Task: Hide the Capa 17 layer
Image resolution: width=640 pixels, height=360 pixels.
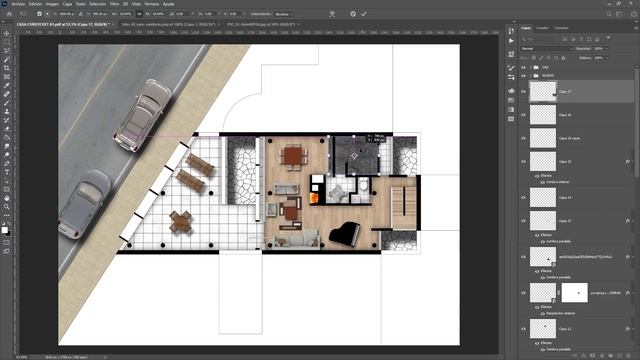Action: pos(524,91)
